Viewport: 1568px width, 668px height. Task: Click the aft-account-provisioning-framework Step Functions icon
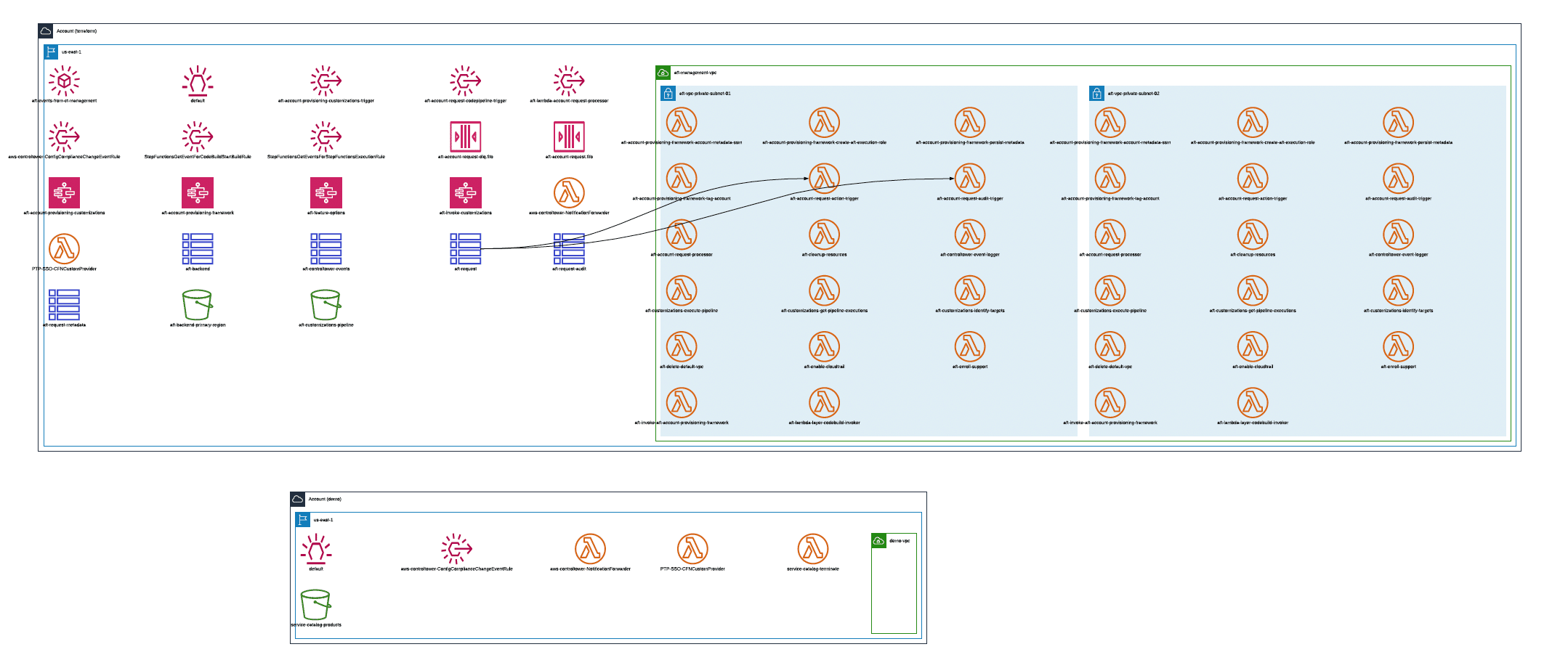(196, 192)
